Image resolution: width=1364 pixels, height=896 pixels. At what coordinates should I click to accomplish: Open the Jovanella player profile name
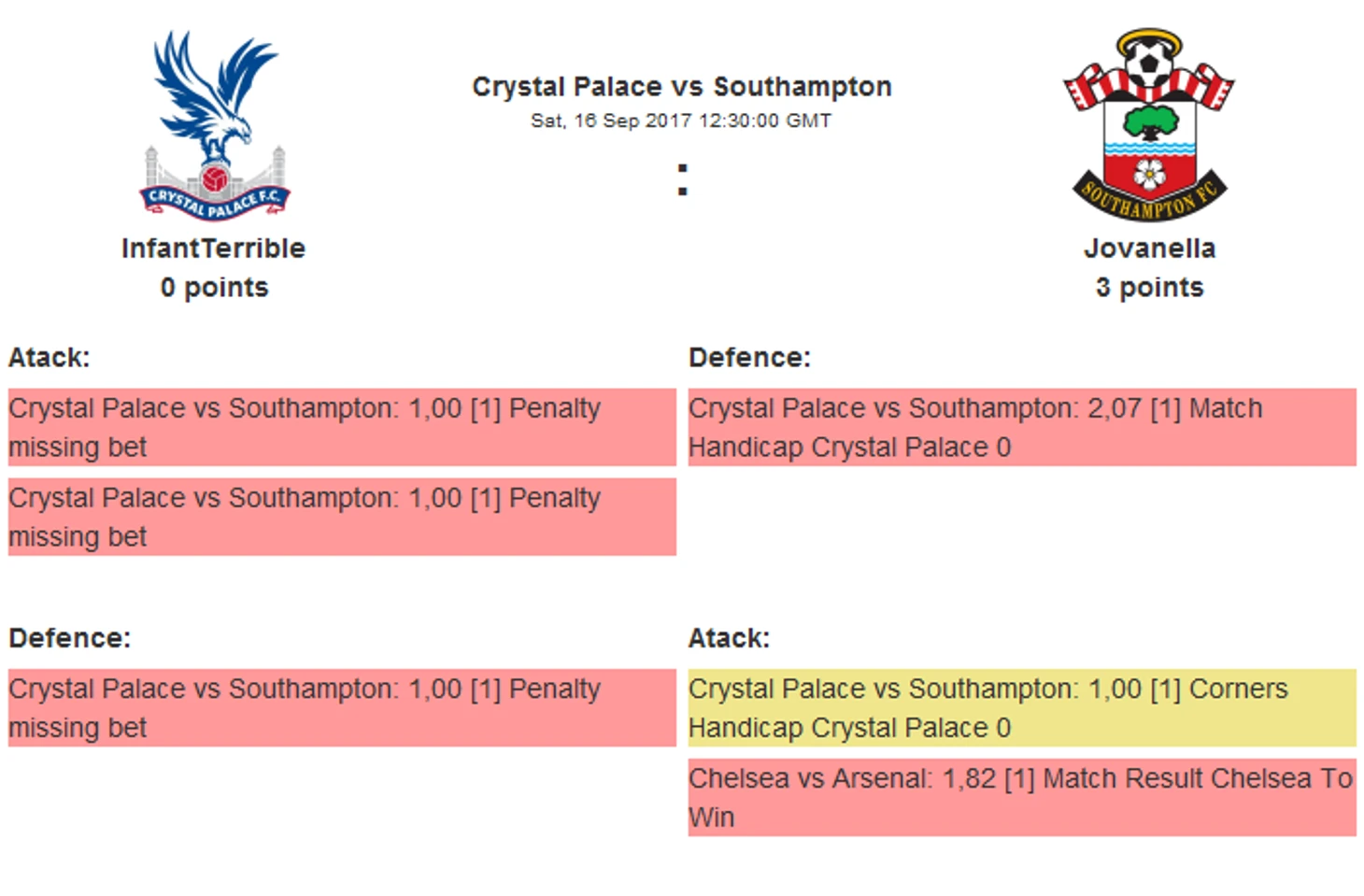click(1149, 249)
